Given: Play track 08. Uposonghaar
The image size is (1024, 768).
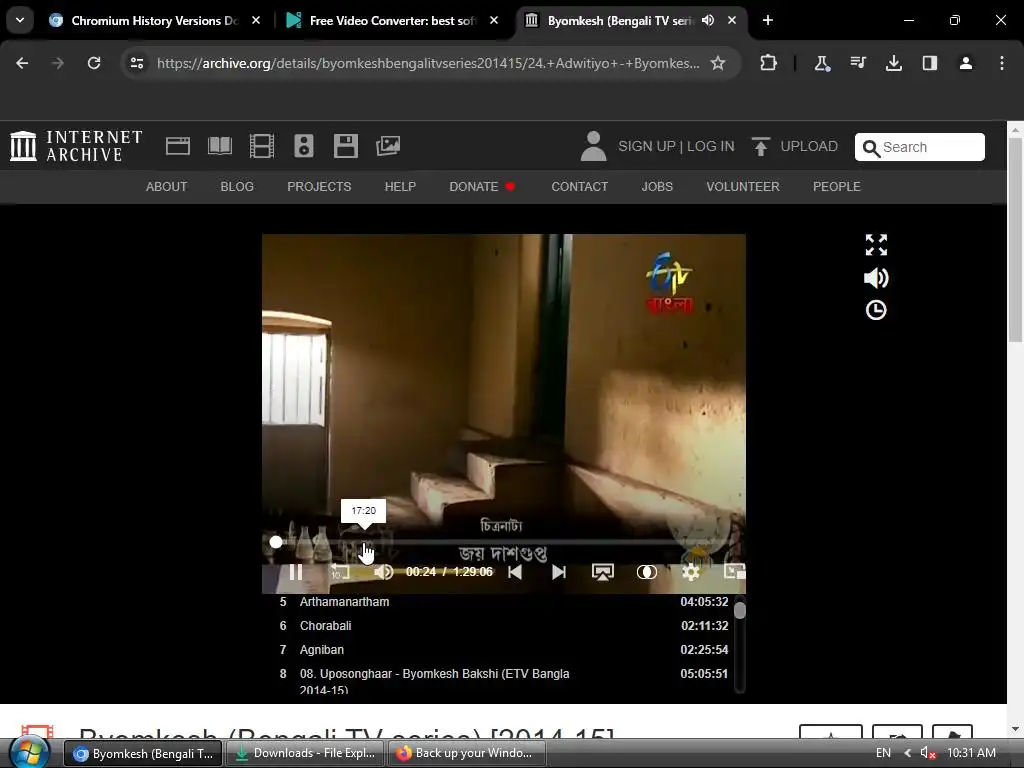Looking at the screenshot, I should [x=504, y=680].
